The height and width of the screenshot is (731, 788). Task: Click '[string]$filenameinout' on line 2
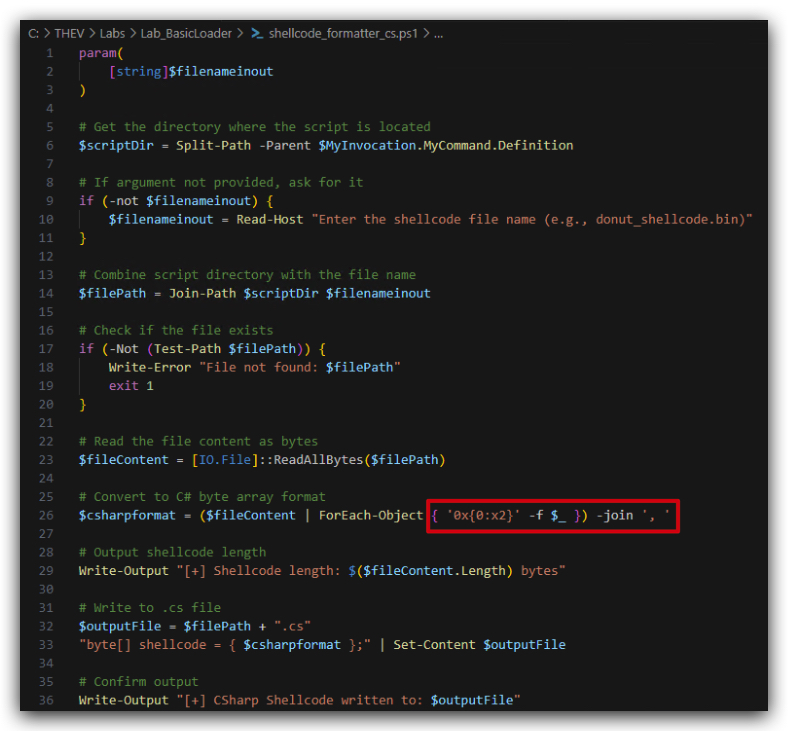191,71
